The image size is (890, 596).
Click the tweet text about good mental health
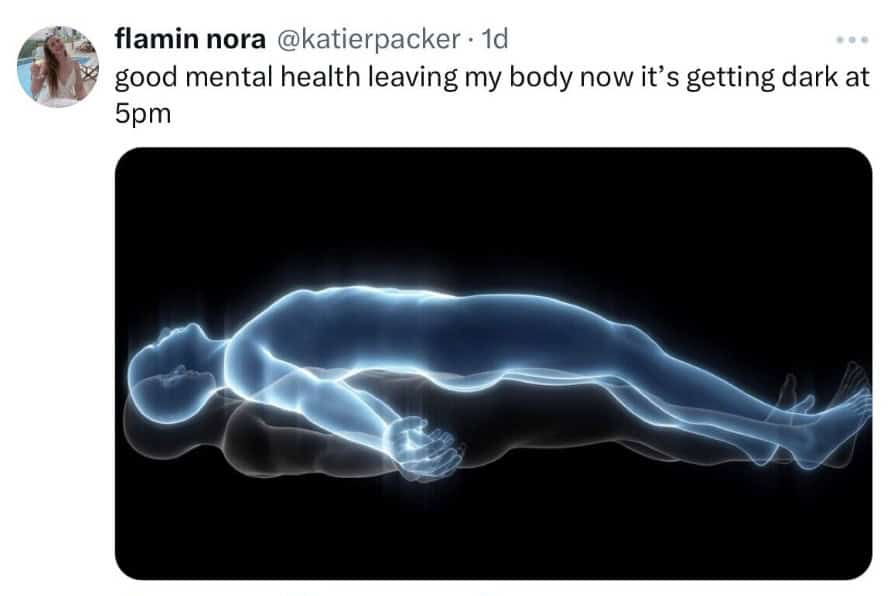tap(492, 95)
